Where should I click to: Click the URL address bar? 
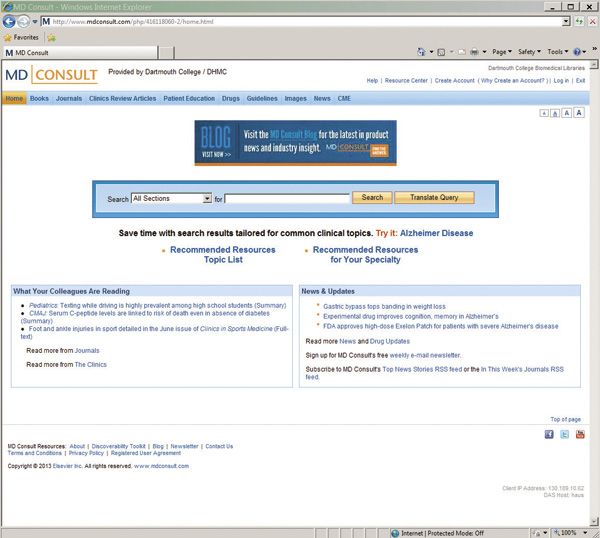[x=302, y=21]
